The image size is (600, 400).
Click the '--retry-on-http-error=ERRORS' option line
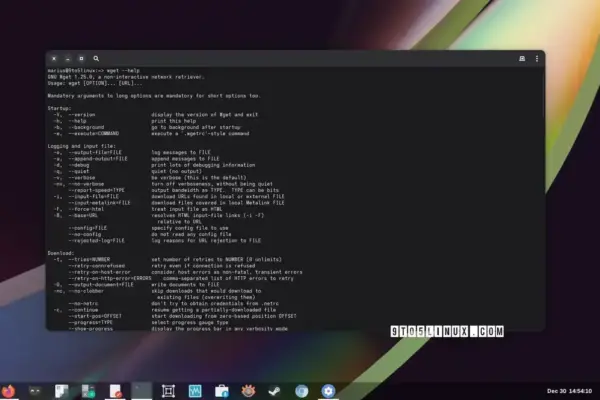(x=181, y=278)
